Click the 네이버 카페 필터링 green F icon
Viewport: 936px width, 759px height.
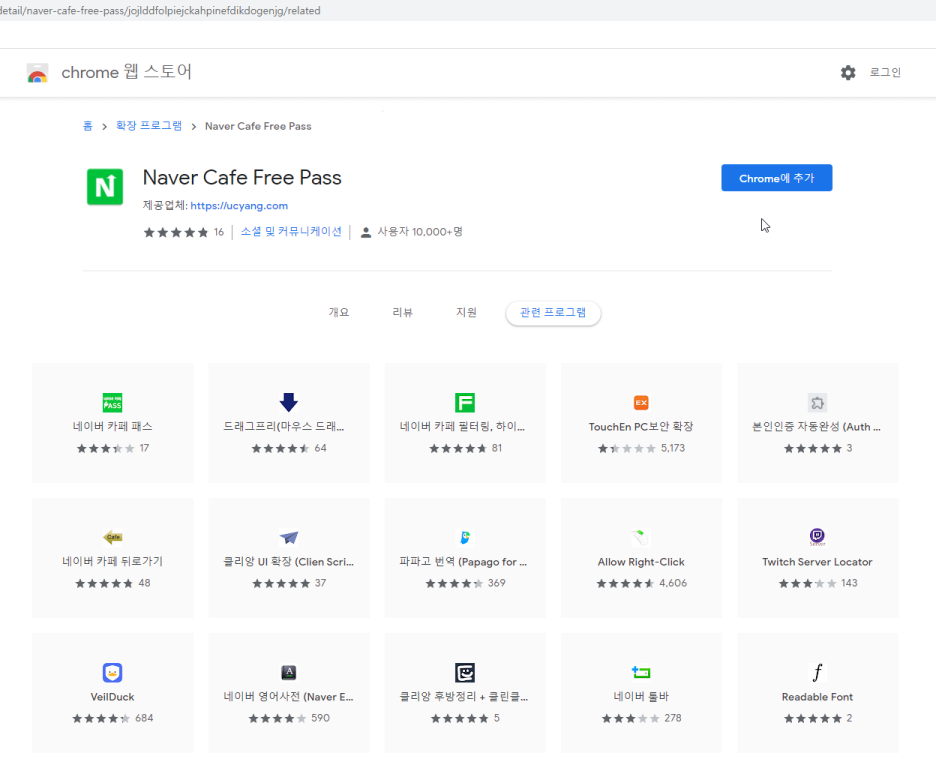click(464, 402)
